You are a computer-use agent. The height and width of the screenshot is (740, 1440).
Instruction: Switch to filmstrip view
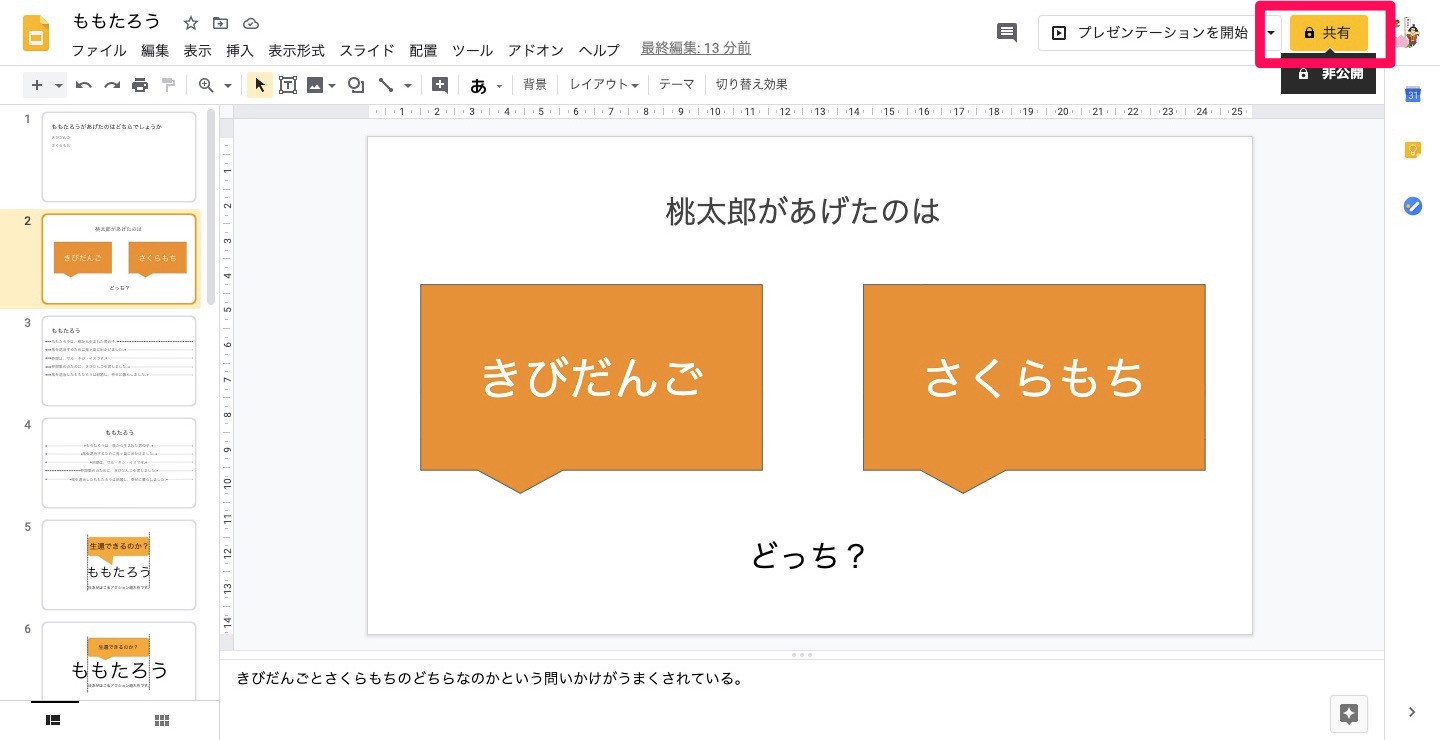click(x=54, y=720)
